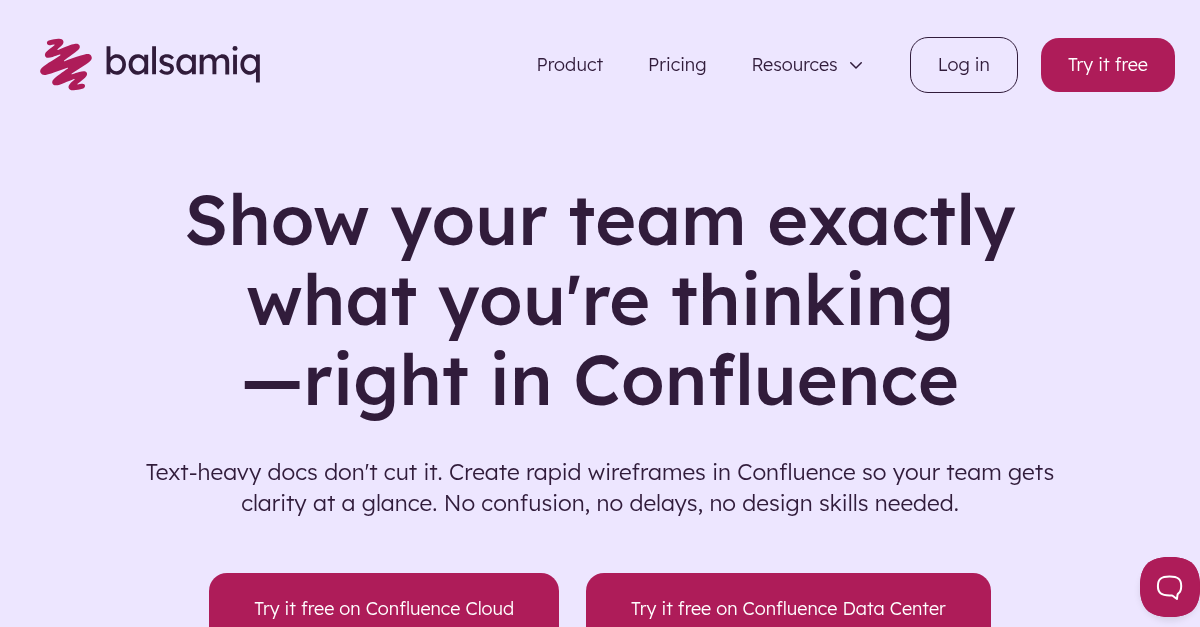The width and height of the screenshot is (1200, 627).
Task: Click the word "thinking" in the headline
Action: tap(812, 300)
